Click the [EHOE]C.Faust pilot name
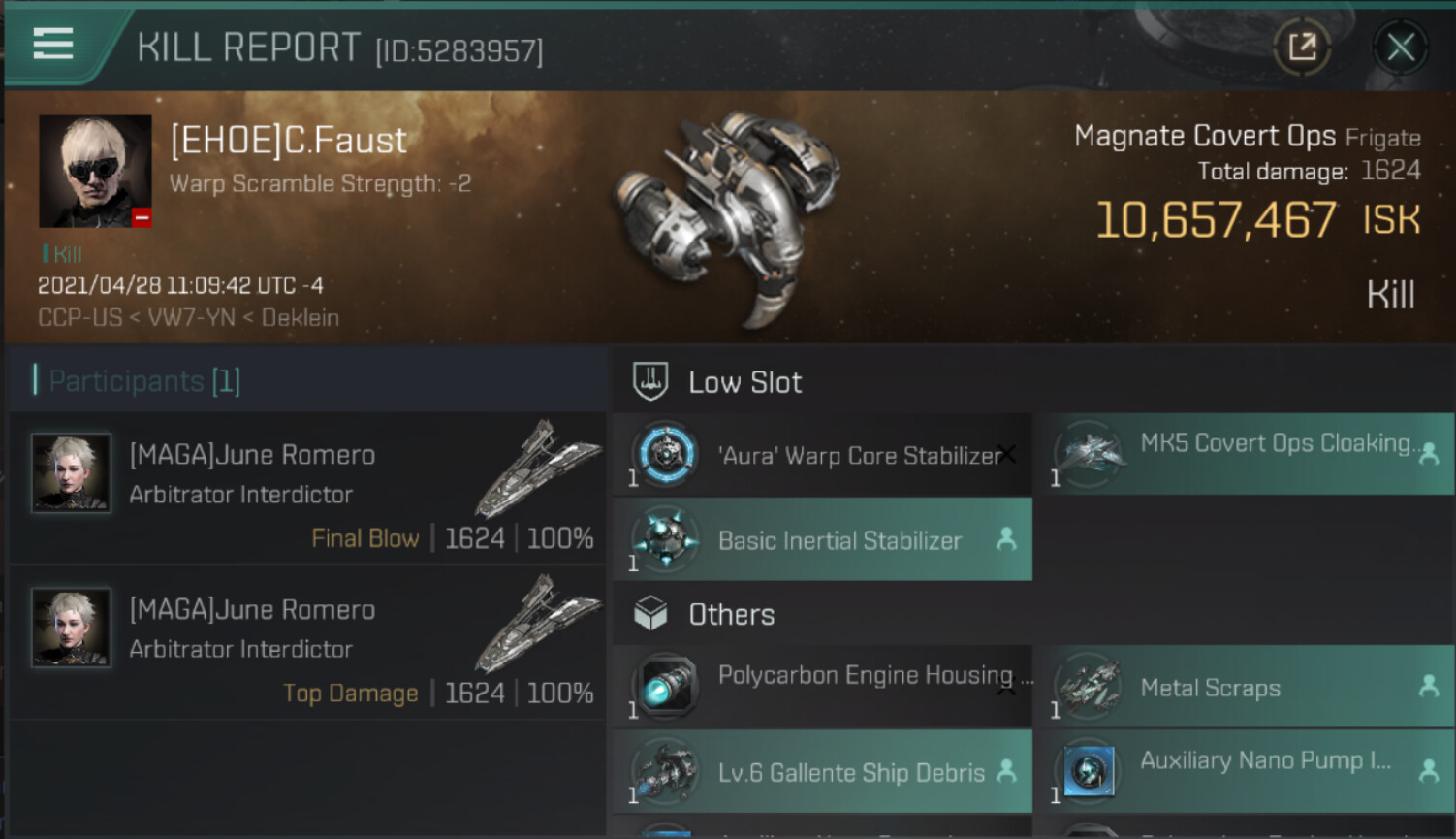Screen dimensions: 1456x839 (x=289, y=141)
